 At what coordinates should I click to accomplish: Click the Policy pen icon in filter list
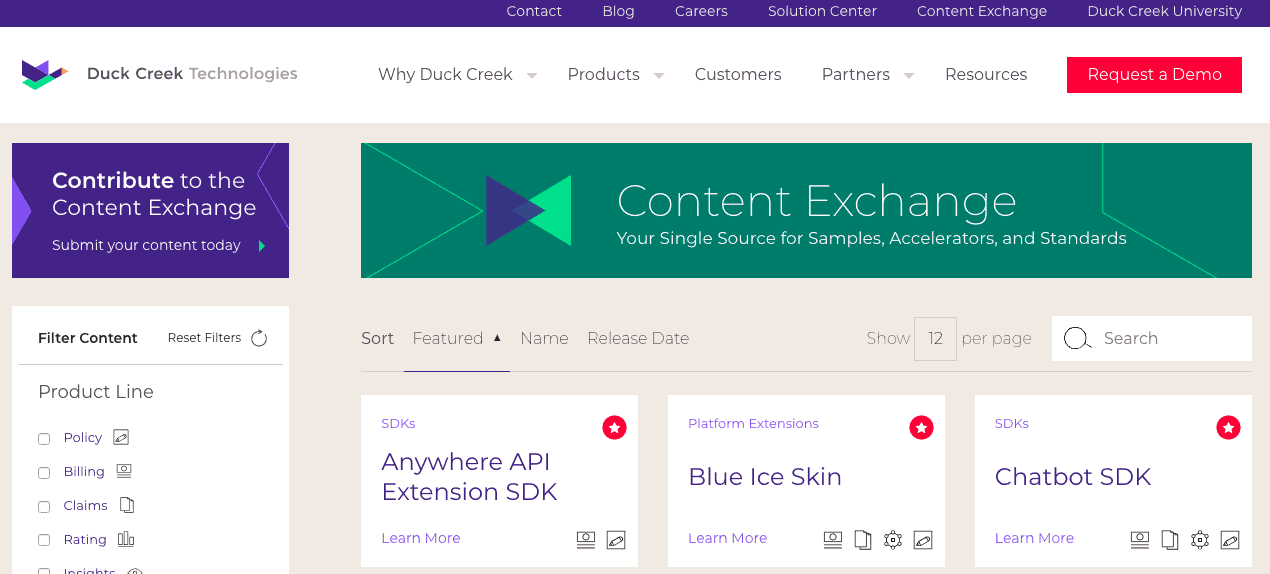click(x=121, y=437)
